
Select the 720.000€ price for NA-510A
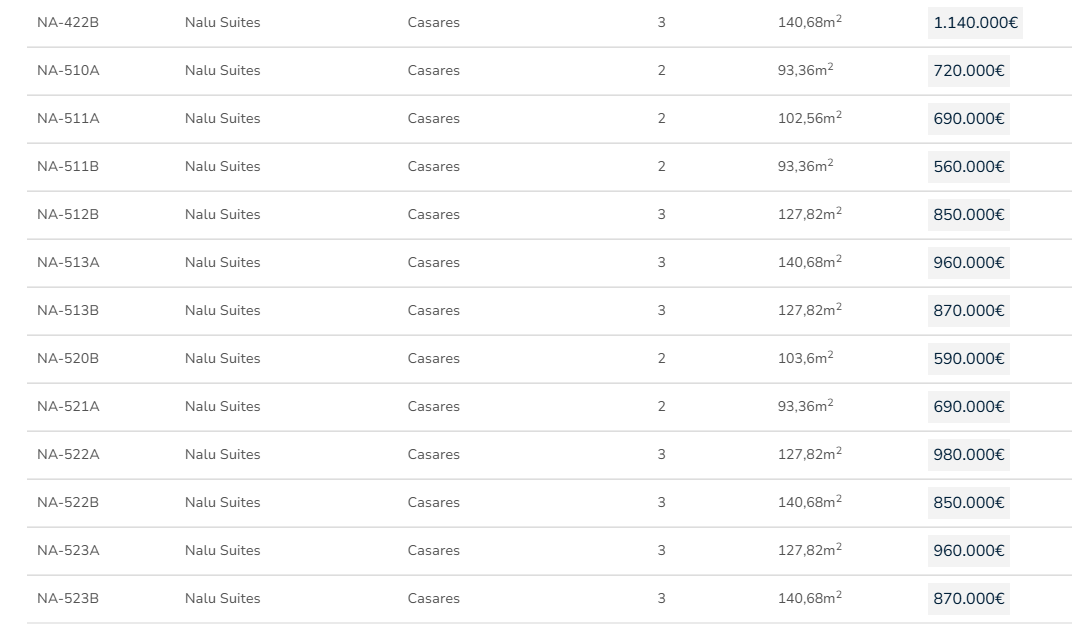click(968, 71)
